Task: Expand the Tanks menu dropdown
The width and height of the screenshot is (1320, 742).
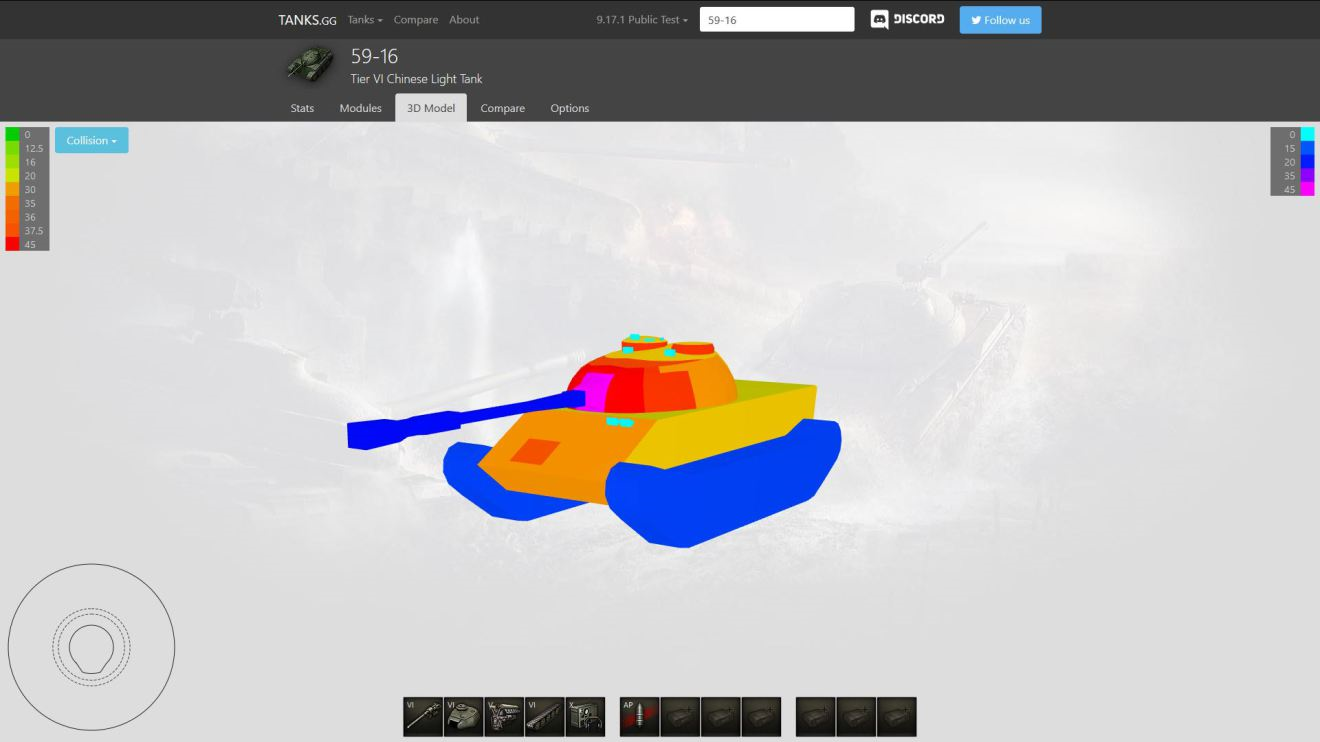Action: coord(365,20)
